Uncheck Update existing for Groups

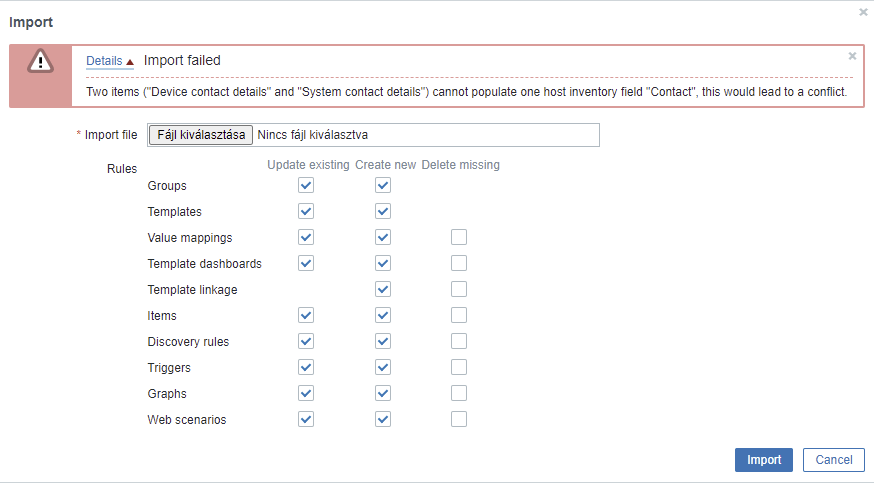pyautogui.click(x=306, y=185)
